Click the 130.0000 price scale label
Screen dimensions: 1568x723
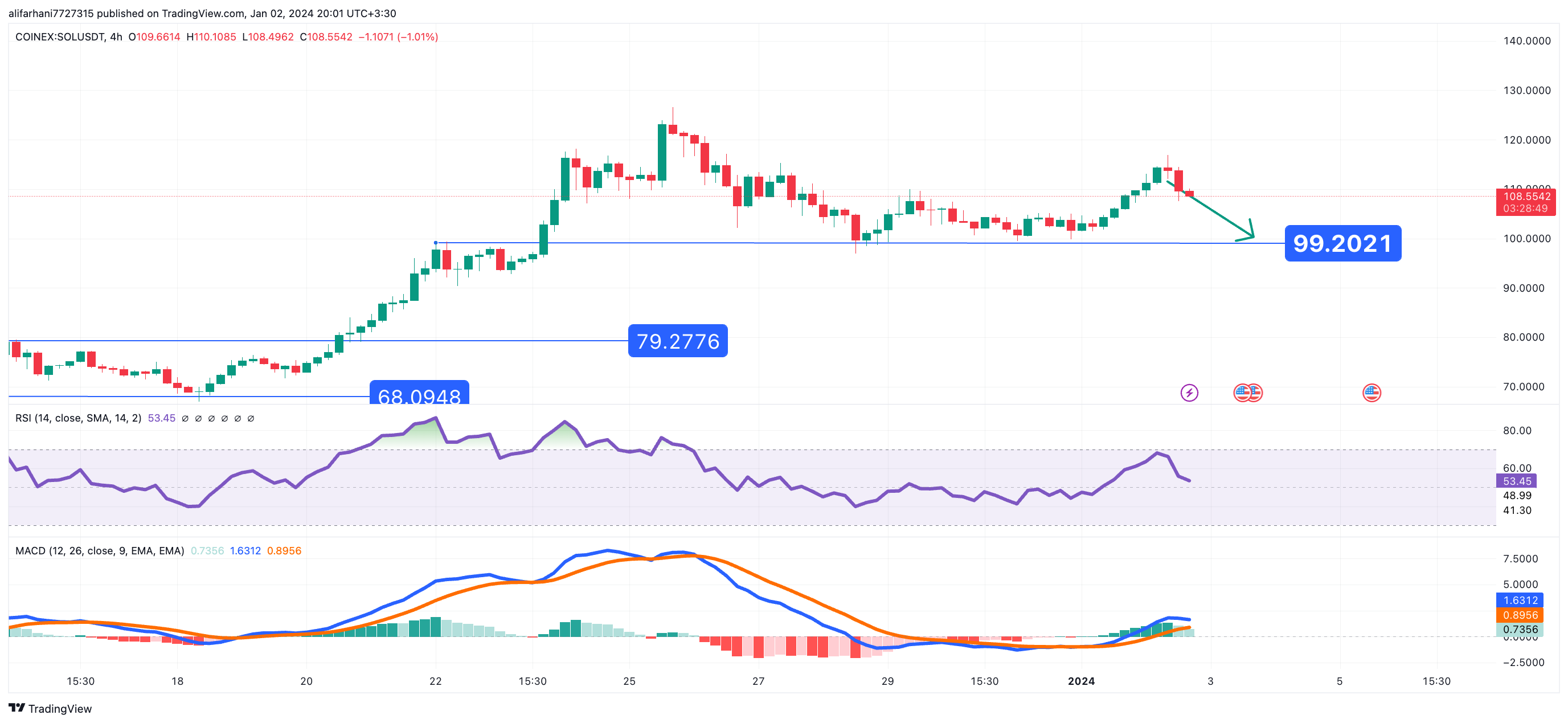pos(1526,91)
